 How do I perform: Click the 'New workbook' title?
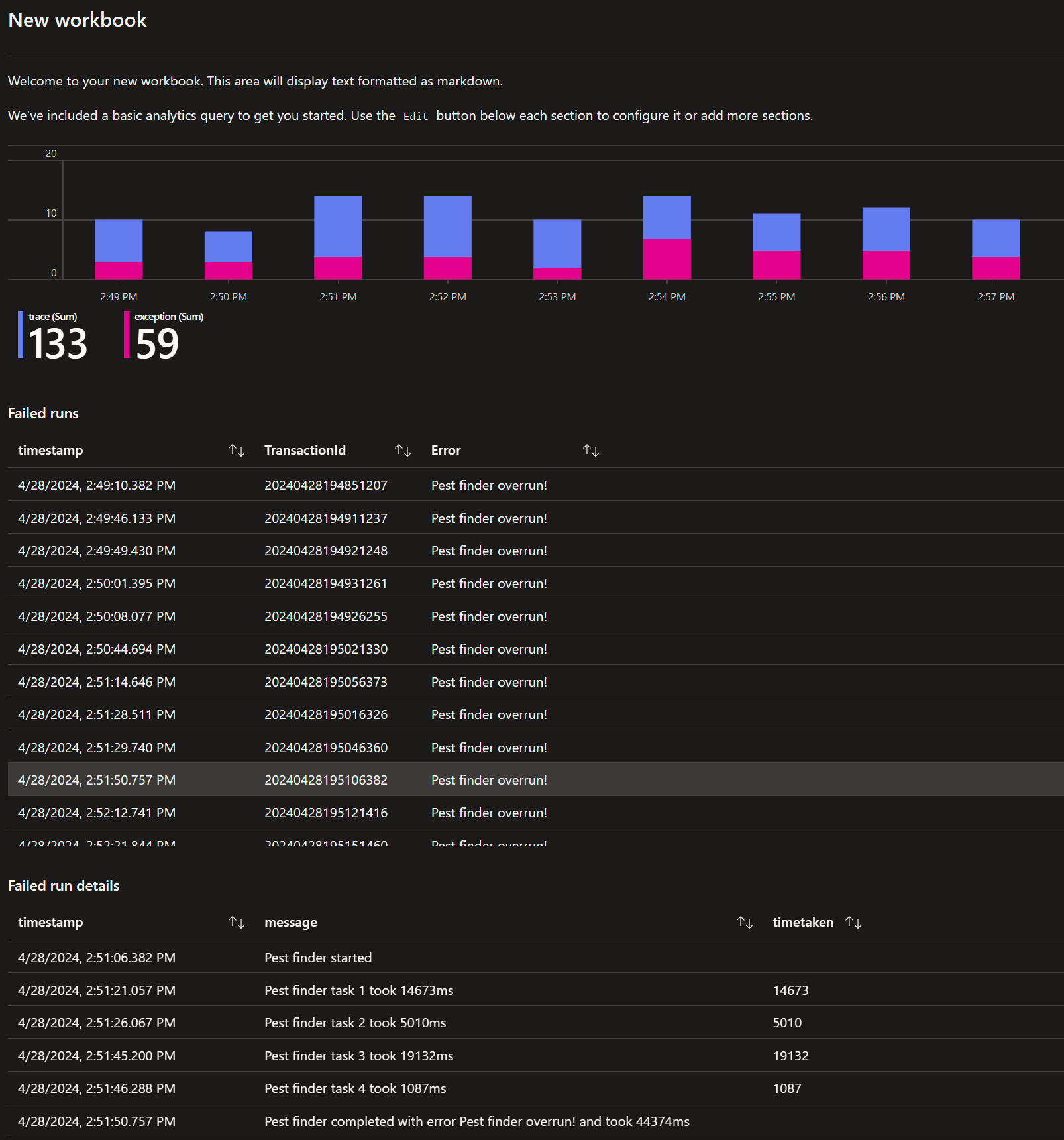click(78, 20)
